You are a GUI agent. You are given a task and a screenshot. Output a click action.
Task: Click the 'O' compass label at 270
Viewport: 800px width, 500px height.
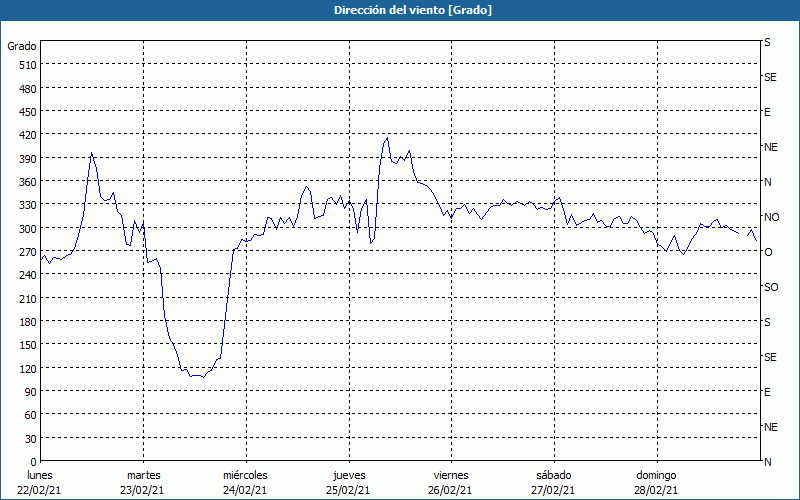[x=768, y=253]
